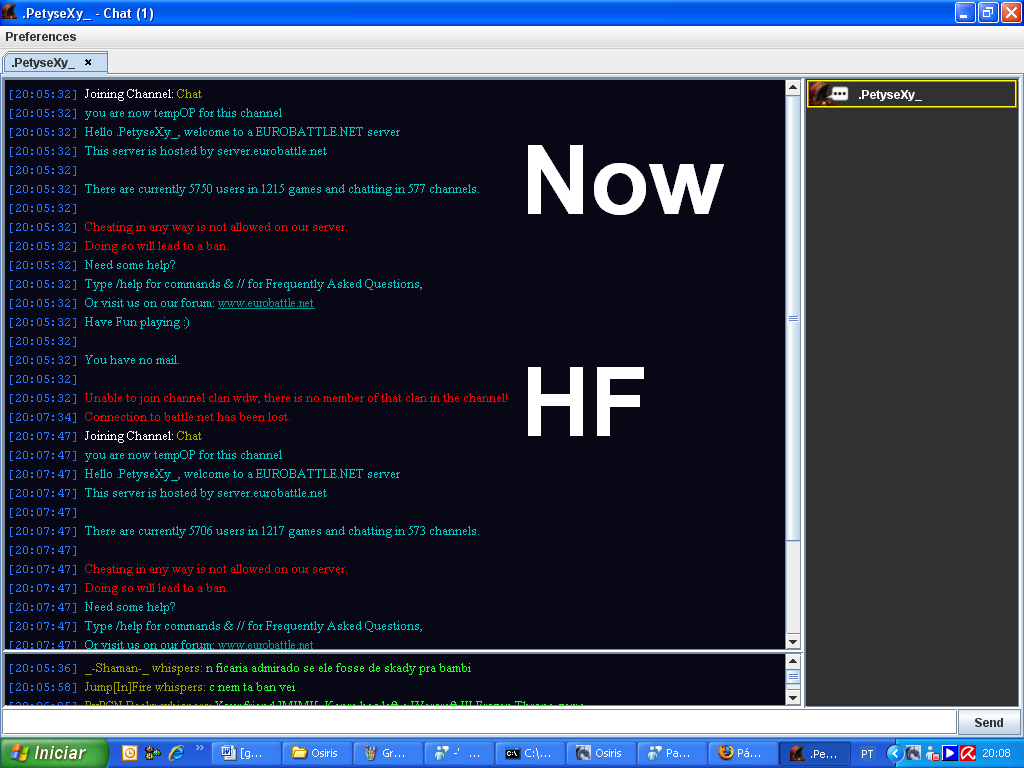Click the flower quick launch icon

coord(153,753)
